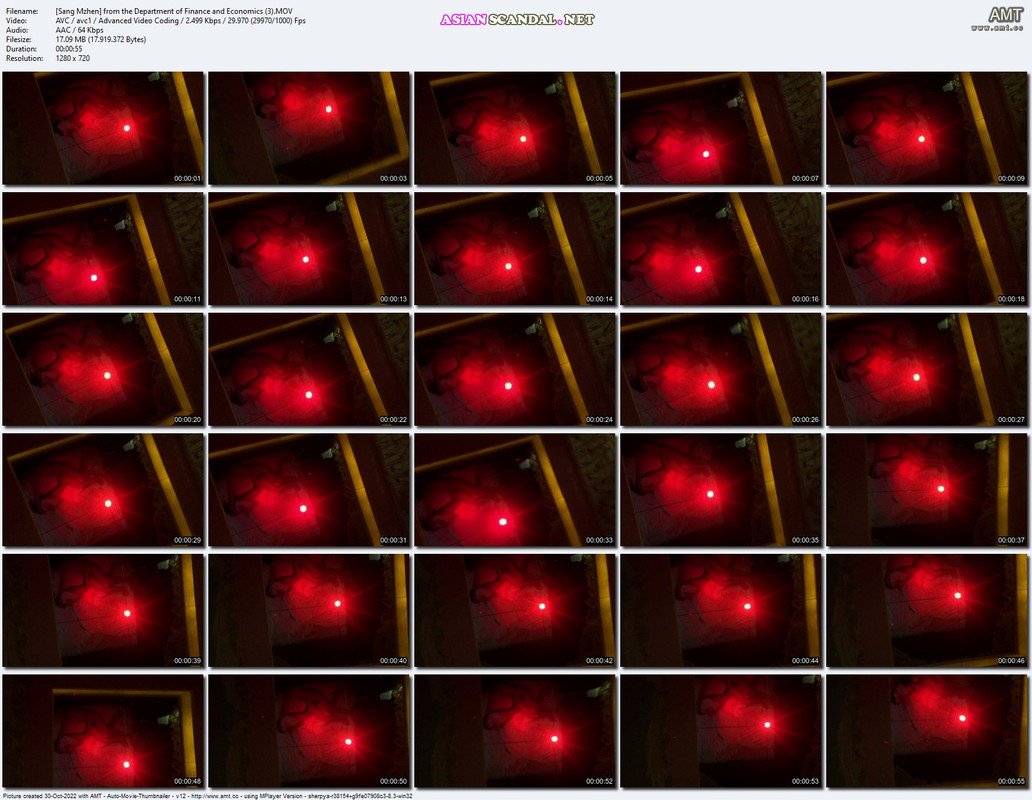Select the thumbnail with timestamp 00:00:03
The height and width of the screenshot is (800, 1032).
tap(309, 128)
